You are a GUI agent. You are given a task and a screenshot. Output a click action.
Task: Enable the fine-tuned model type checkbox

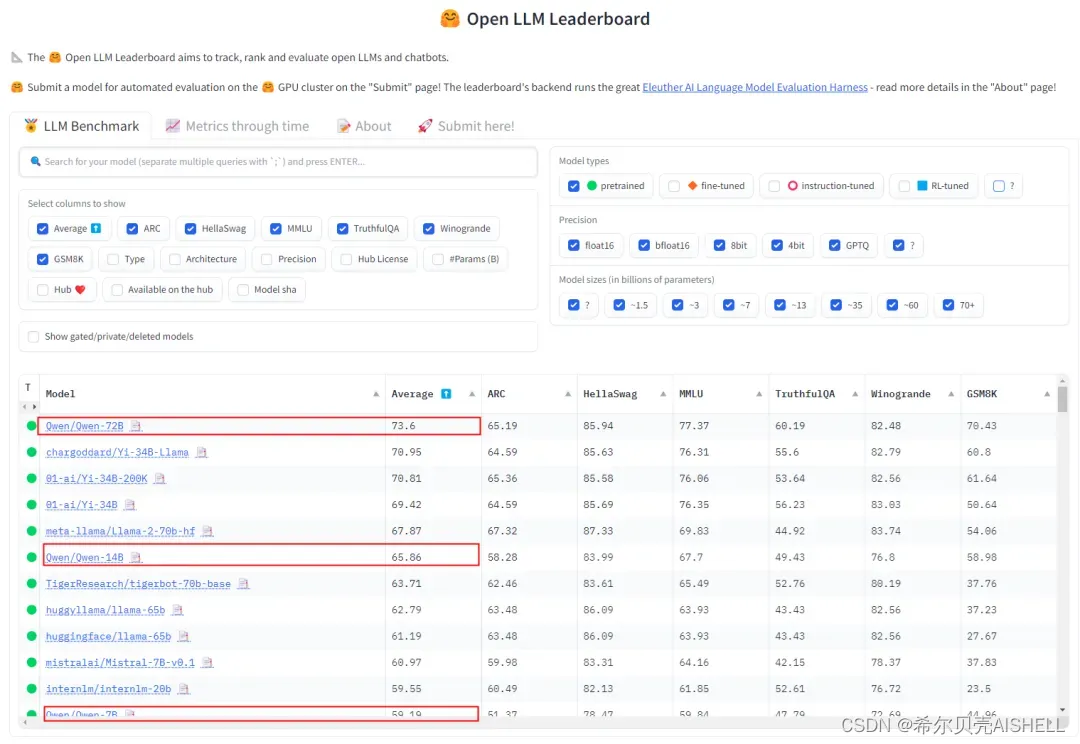(674, 186)
